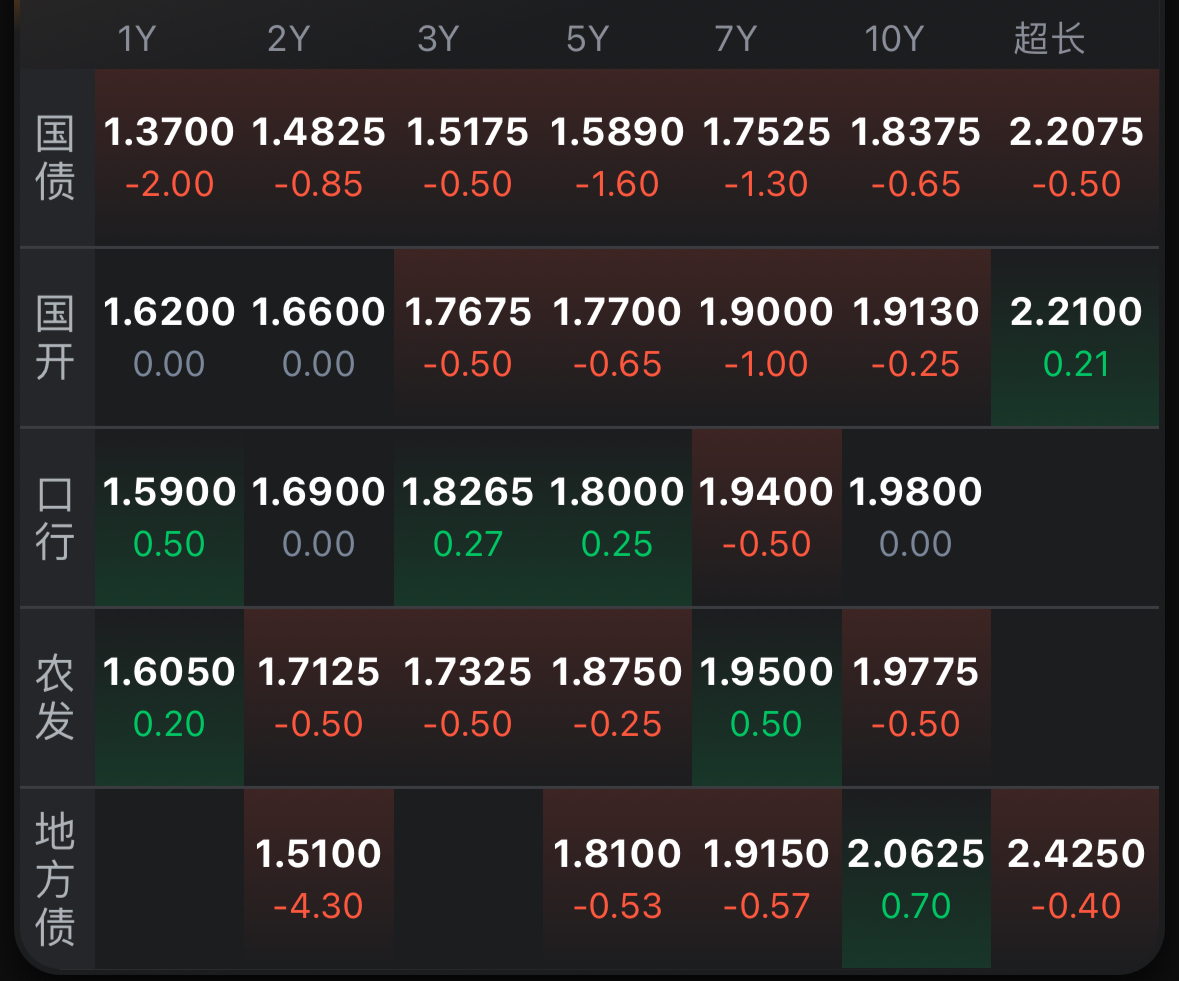This screenshot has height=981, width=1179.
Task: Select the 1Y maturity column header
Action: 137,39
